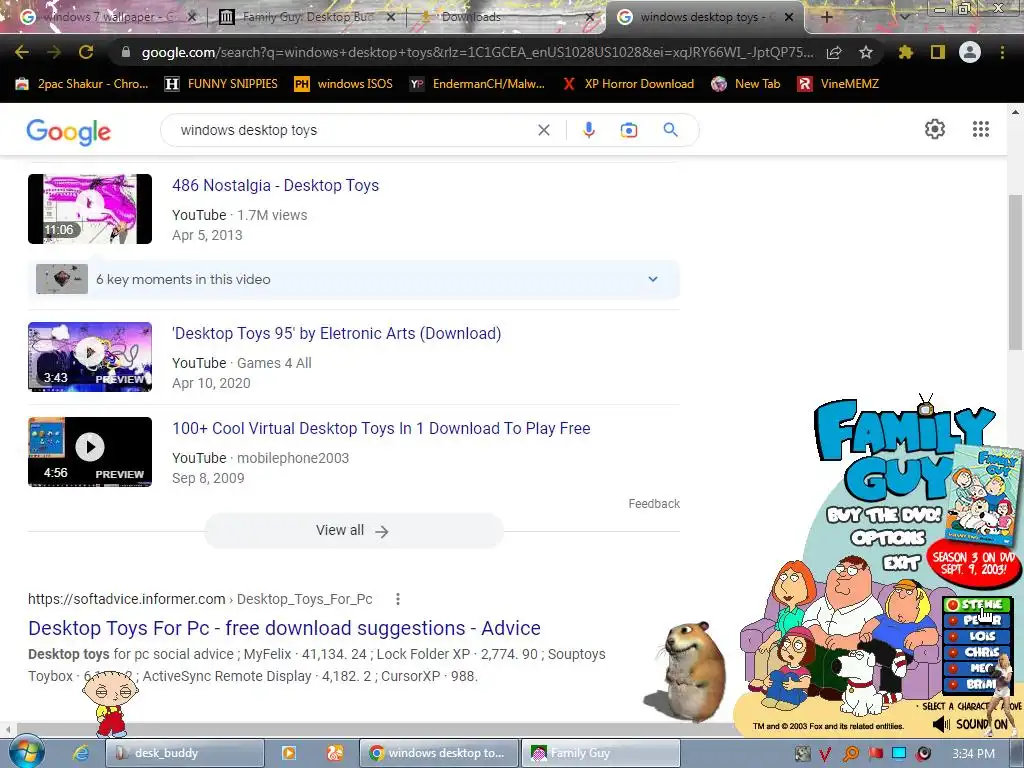Select Chris in Family Guy character list

click(x=977, y=652)
